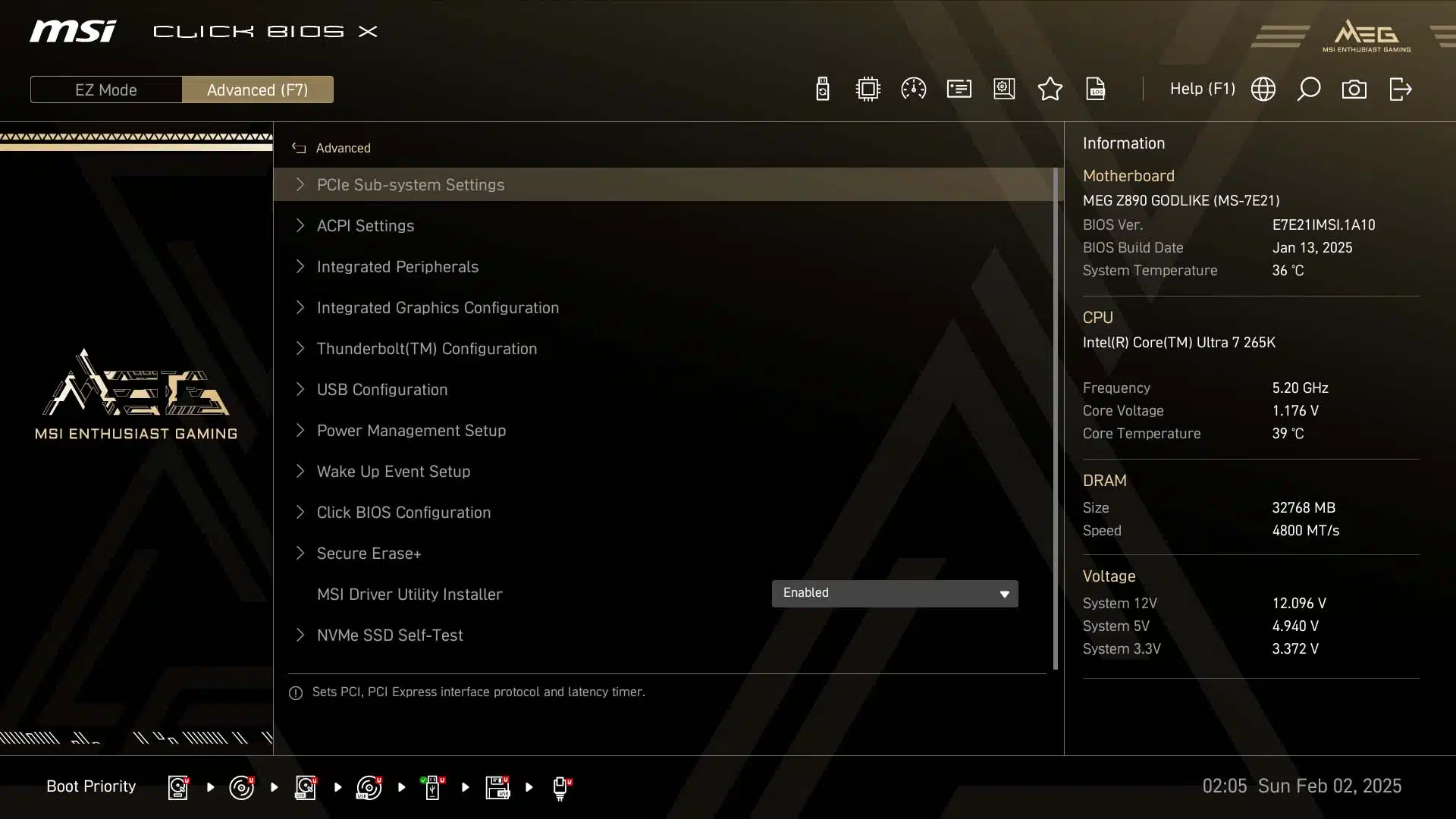Click the DRAM size 32768 MB value
The width and height of the screenshot is (1456, 819).
1304,507
